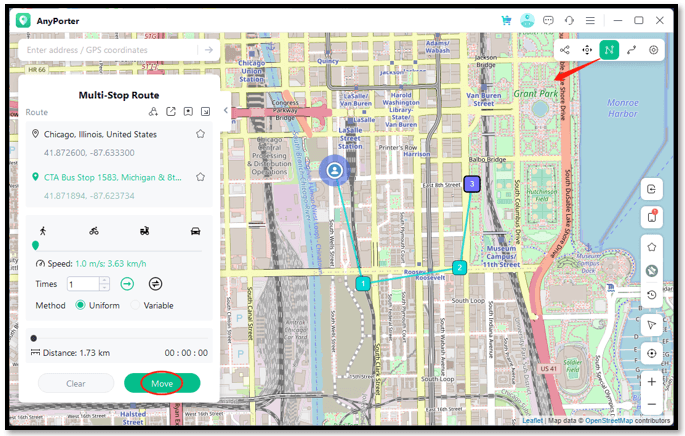Favorite the Chicago, Illinois location
Viewport: 685px width, 436px height.
[201, 134]
